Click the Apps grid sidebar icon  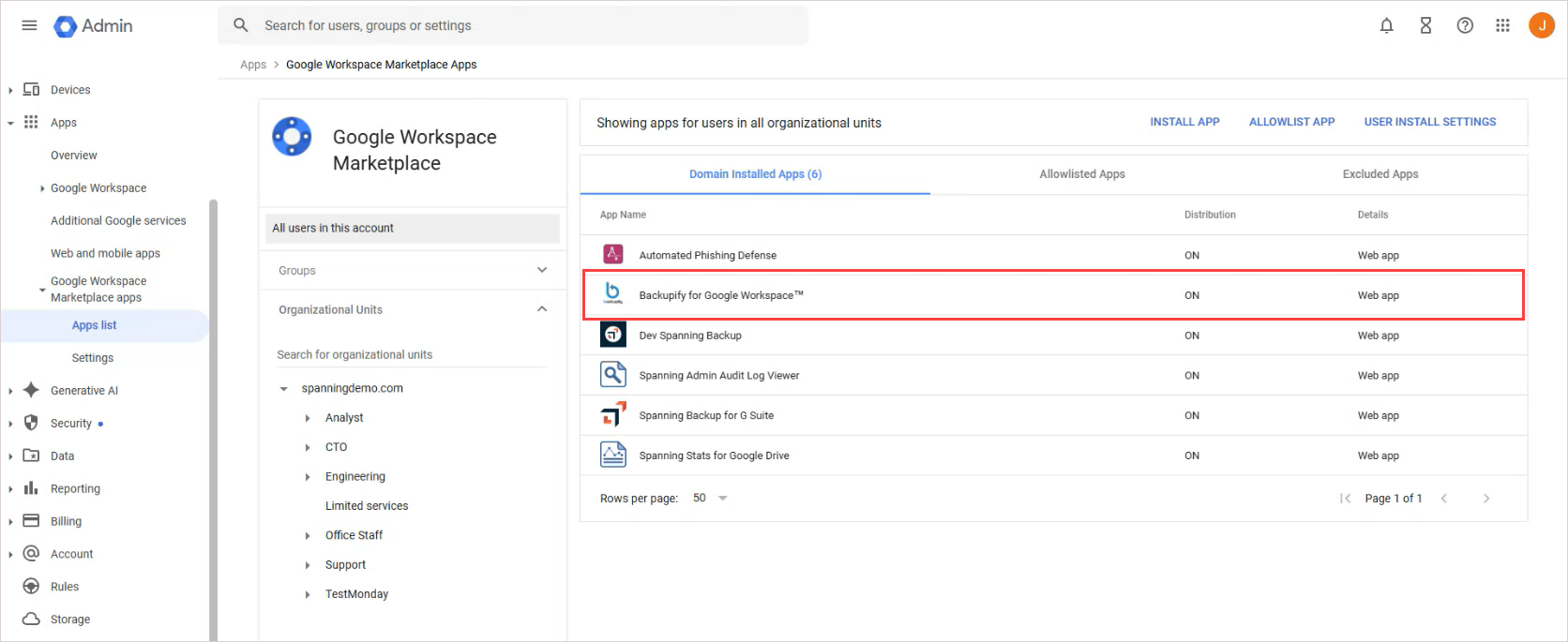tap(31, 122)
